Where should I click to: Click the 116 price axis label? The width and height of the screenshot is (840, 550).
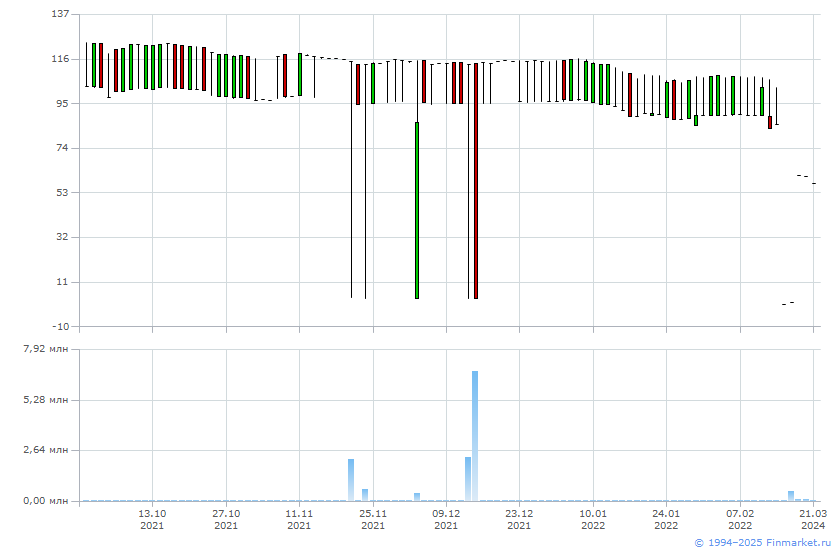[x=60, y=59]
